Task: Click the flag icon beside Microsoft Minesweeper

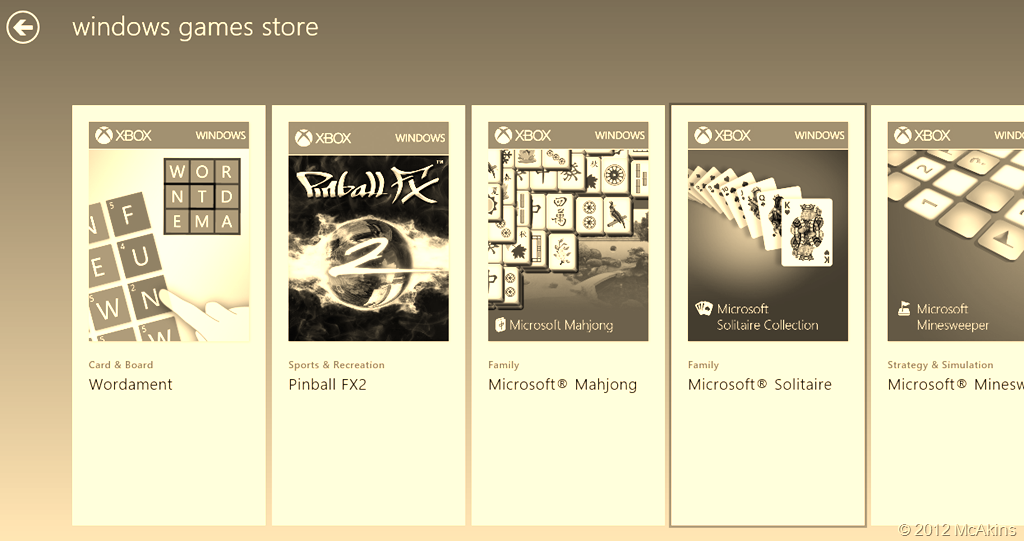Action: coord(904,309)
